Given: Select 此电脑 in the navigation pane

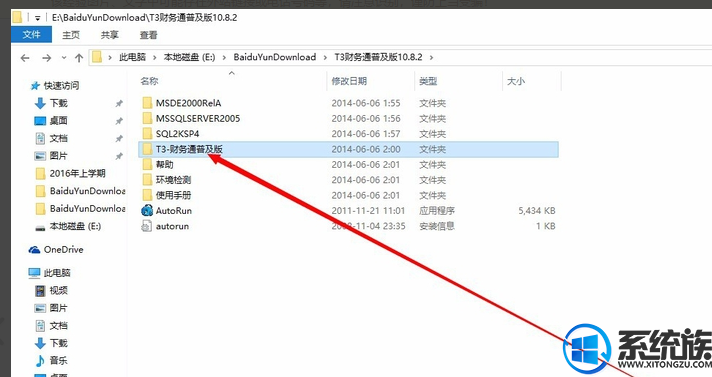Looking at the screenshot, I should (57, 273).
